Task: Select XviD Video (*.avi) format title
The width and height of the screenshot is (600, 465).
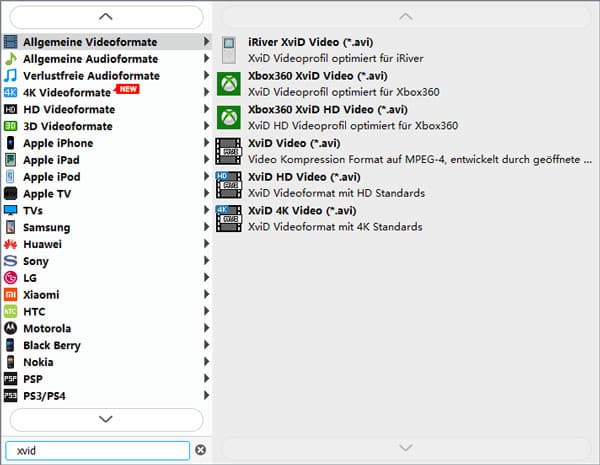Action: (294, 144)
